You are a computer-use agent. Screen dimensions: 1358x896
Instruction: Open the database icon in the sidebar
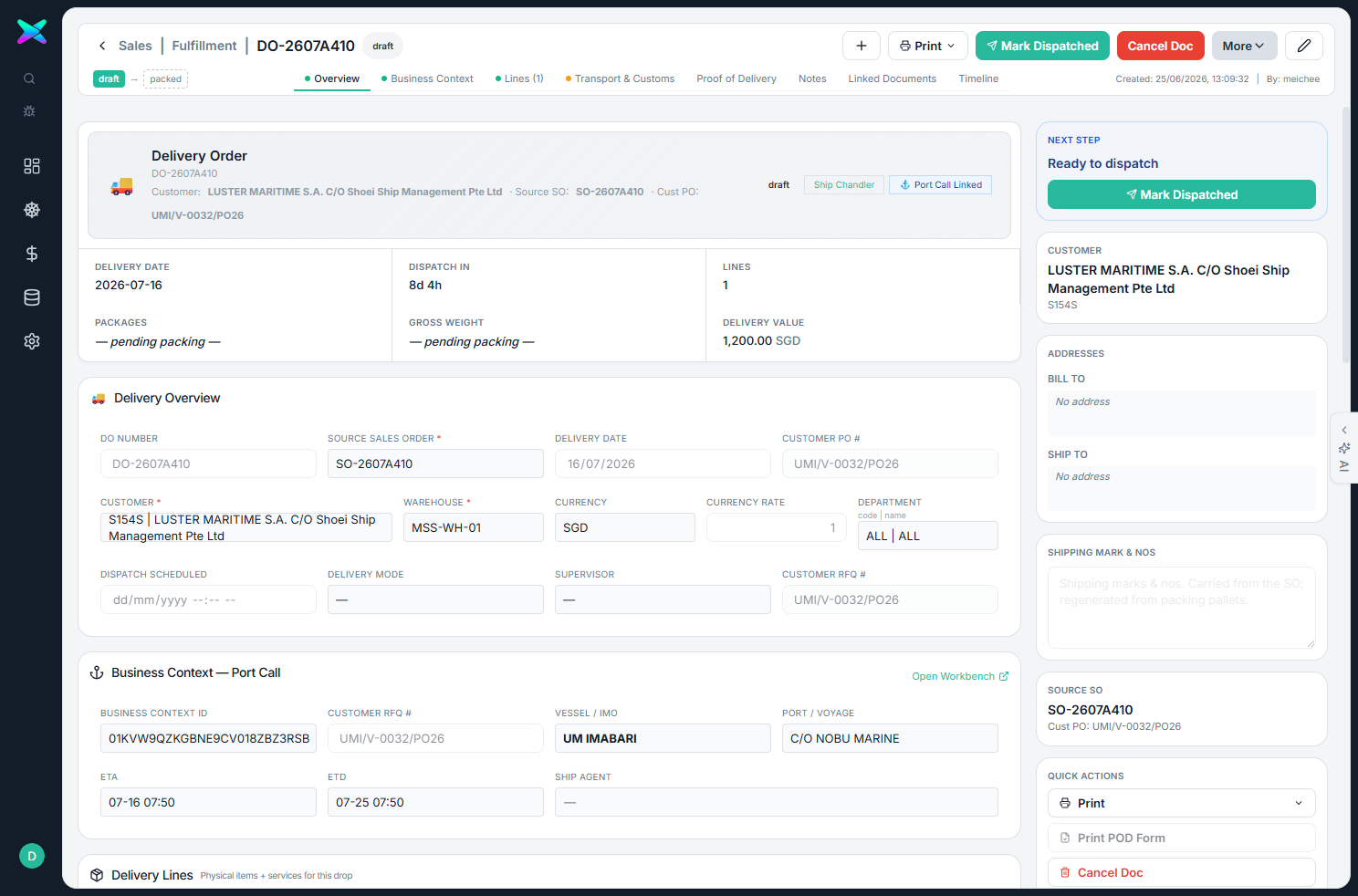[x=32, y=297]
